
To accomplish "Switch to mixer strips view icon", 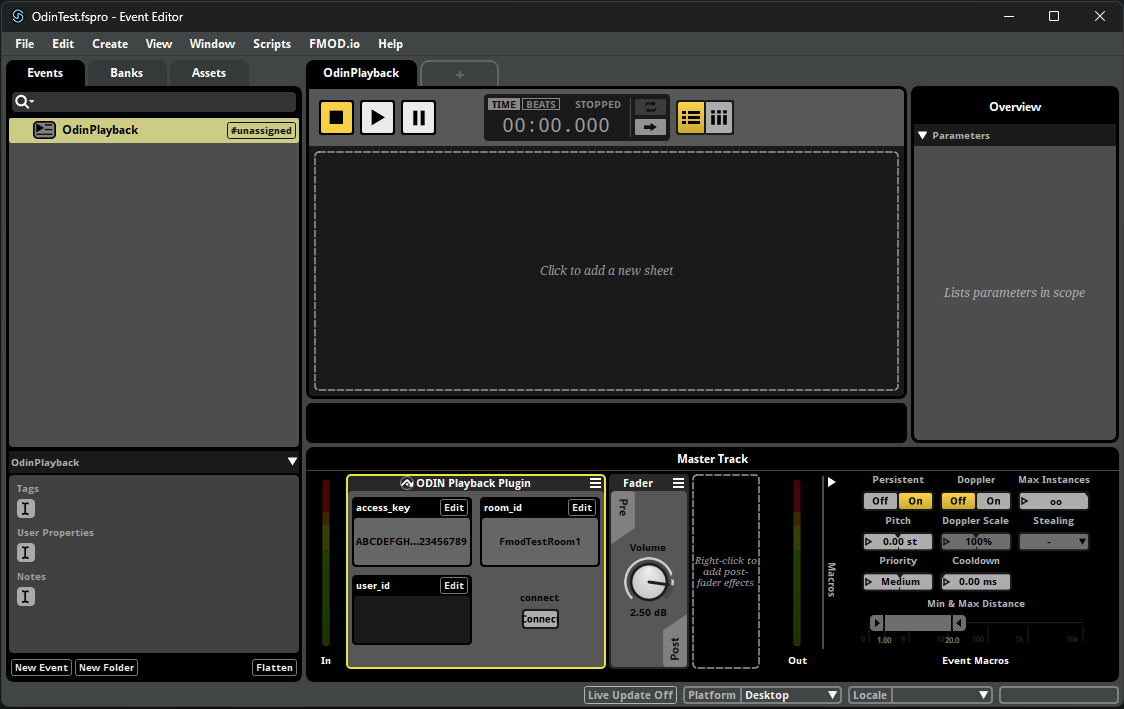I will click(719, 117).
